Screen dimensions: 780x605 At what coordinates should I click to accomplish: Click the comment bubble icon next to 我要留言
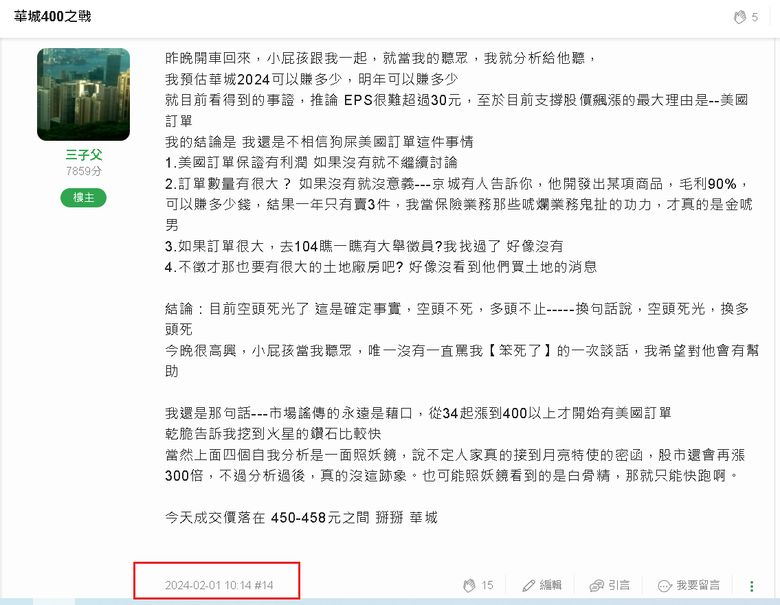665,586
